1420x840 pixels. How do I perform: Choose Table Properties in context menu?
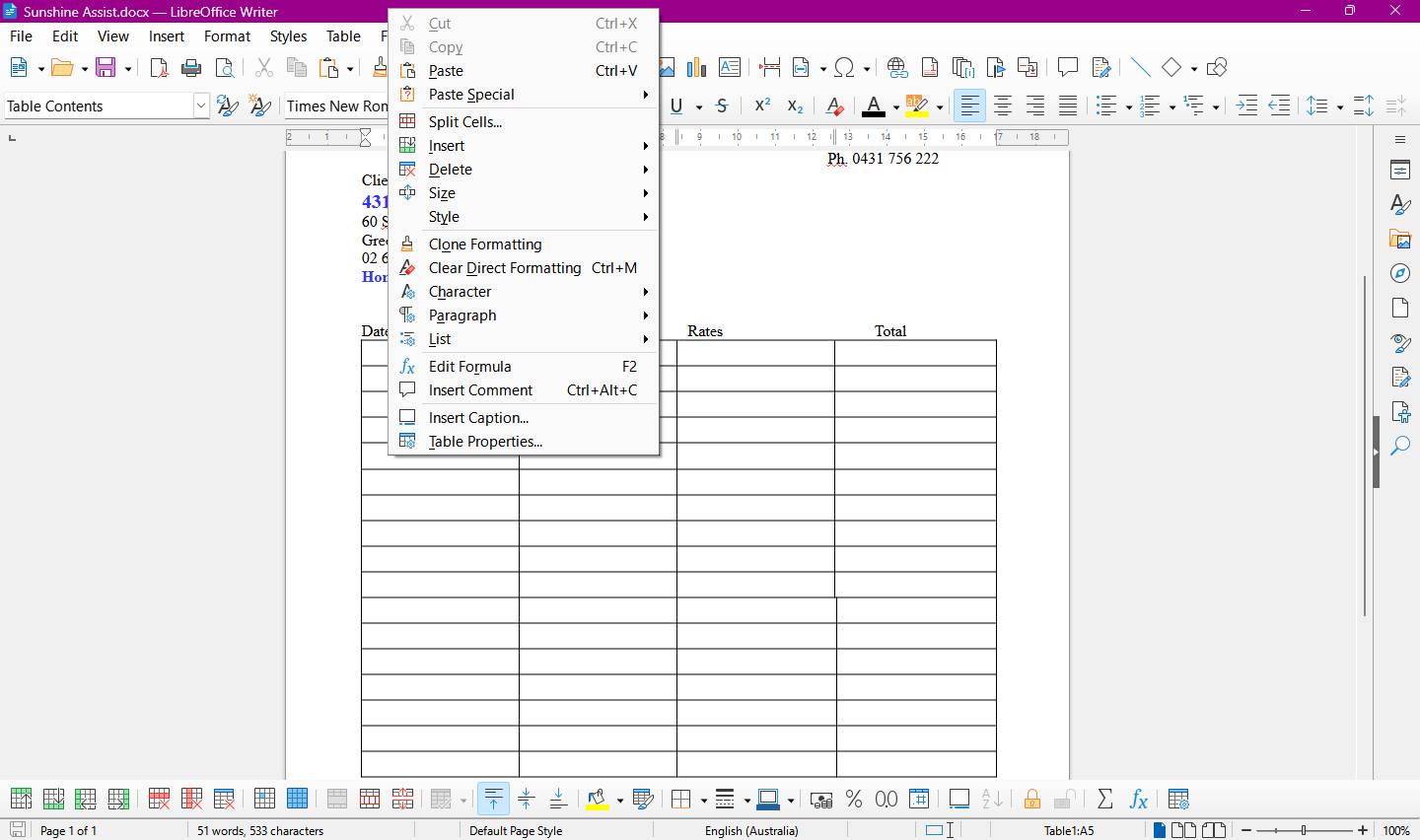(x=485, y=442)
